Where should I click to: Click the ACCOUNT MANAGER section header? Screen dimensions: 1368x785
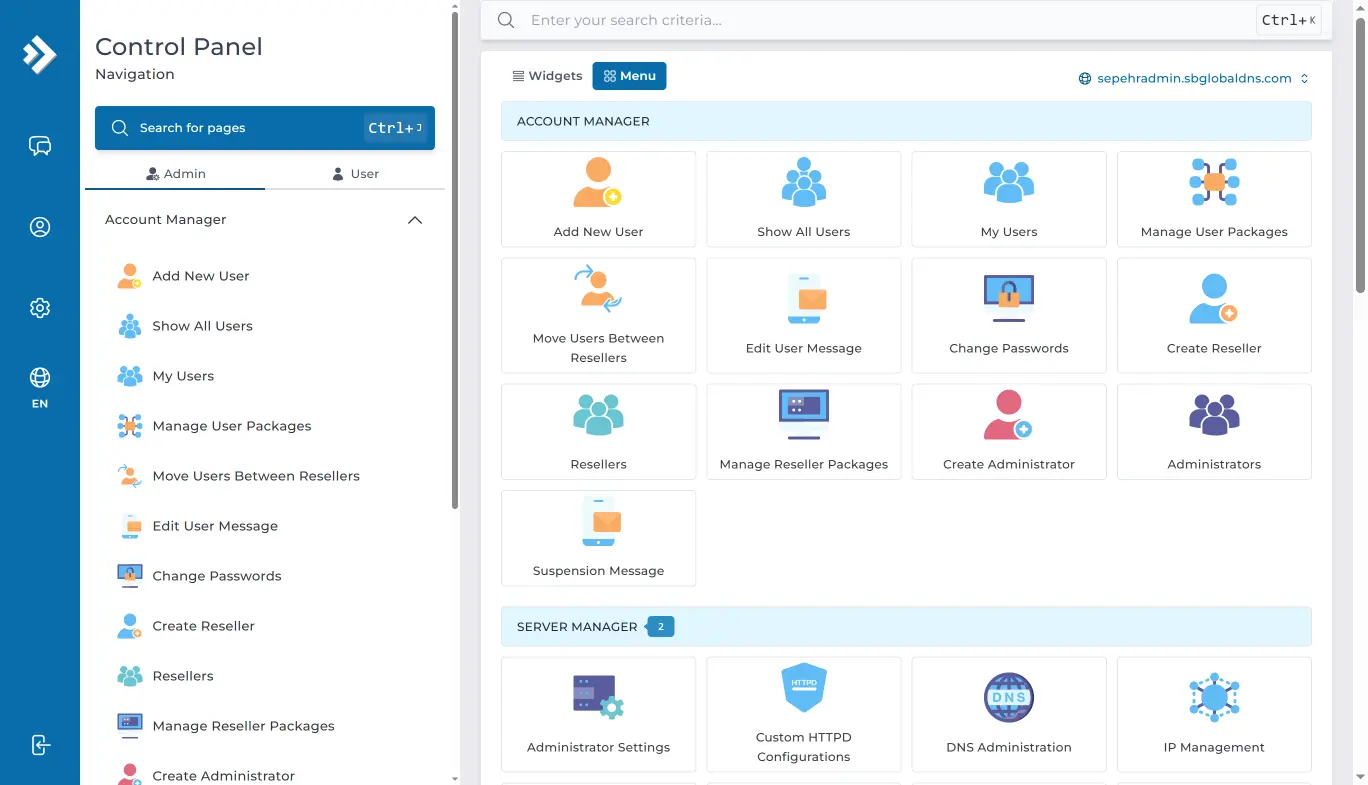tap(906, 121)
